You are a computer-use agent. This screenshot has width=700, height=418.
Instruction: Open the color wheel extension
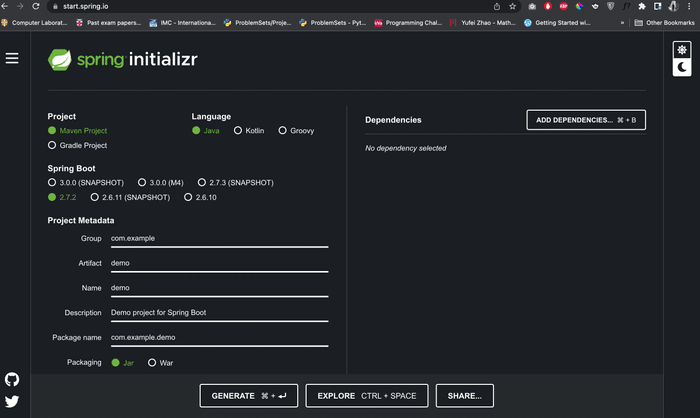pos(579,6)
